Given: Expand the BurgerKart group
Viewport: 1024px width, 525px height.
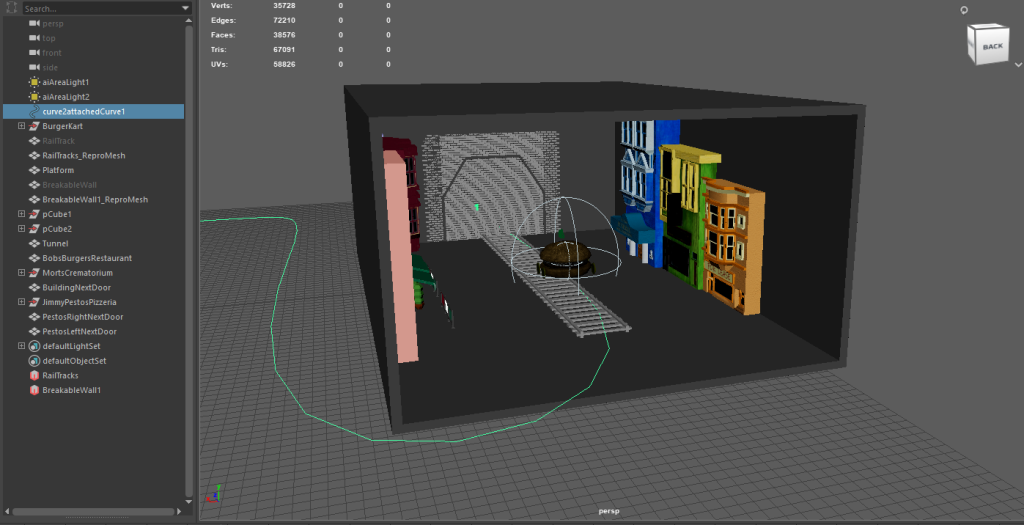Looking at the screenshot, I should pos(21,127).
